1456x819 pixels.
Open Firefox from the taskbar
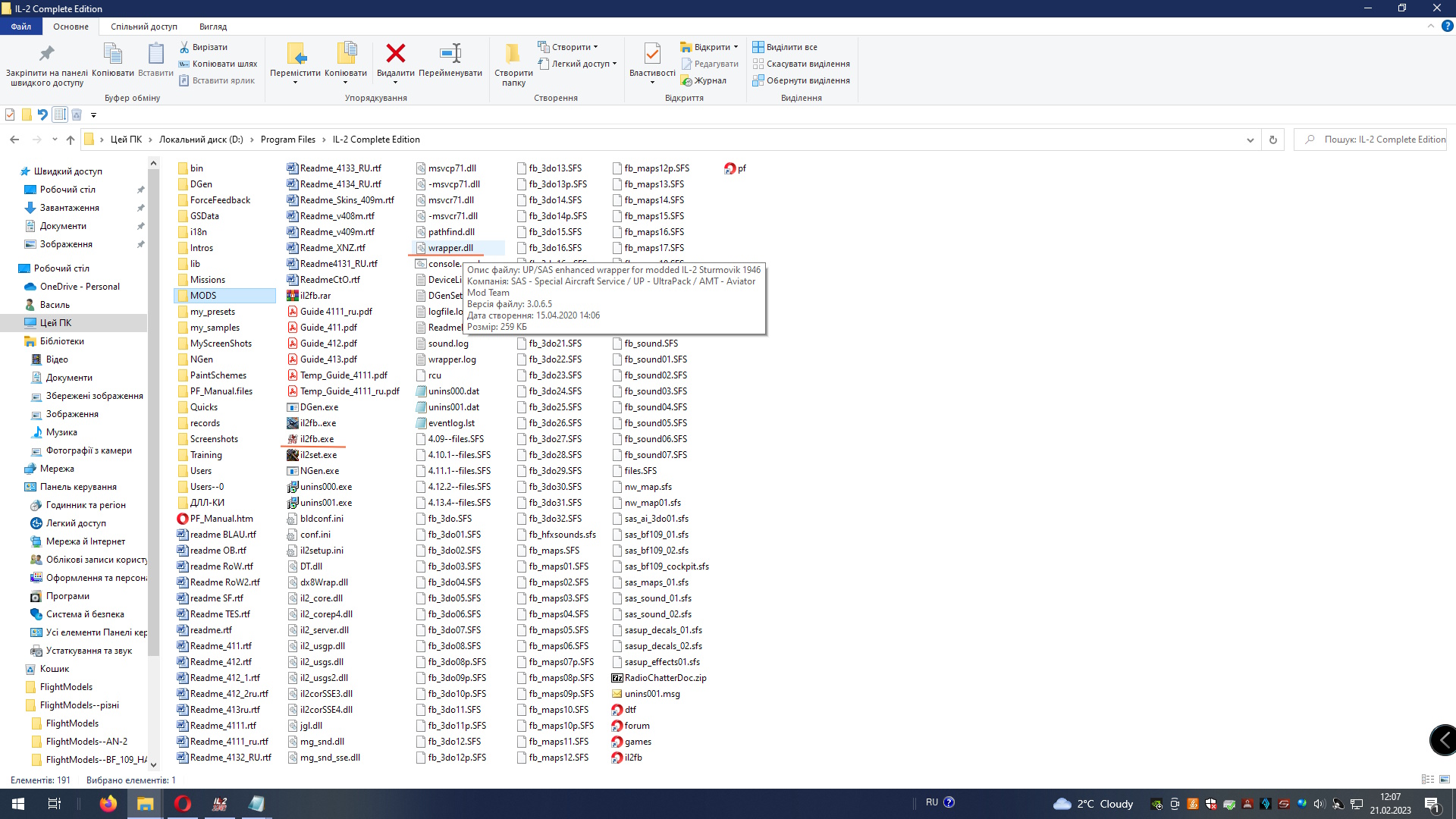click(x=108, y=804)
